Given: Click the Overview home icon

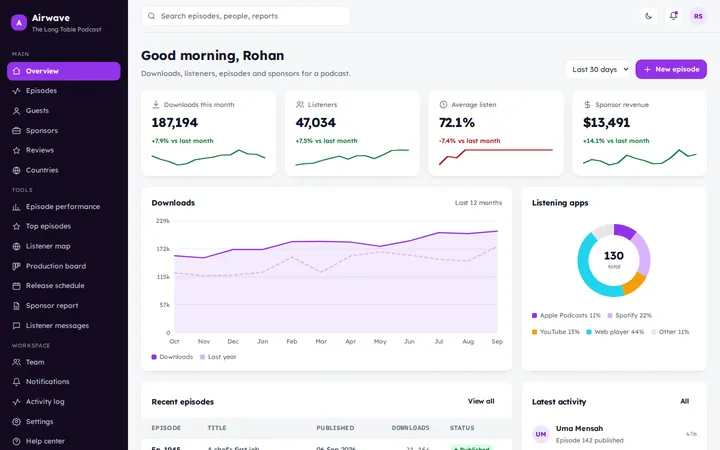Looking at the screenshot, I should click(17, 71).
